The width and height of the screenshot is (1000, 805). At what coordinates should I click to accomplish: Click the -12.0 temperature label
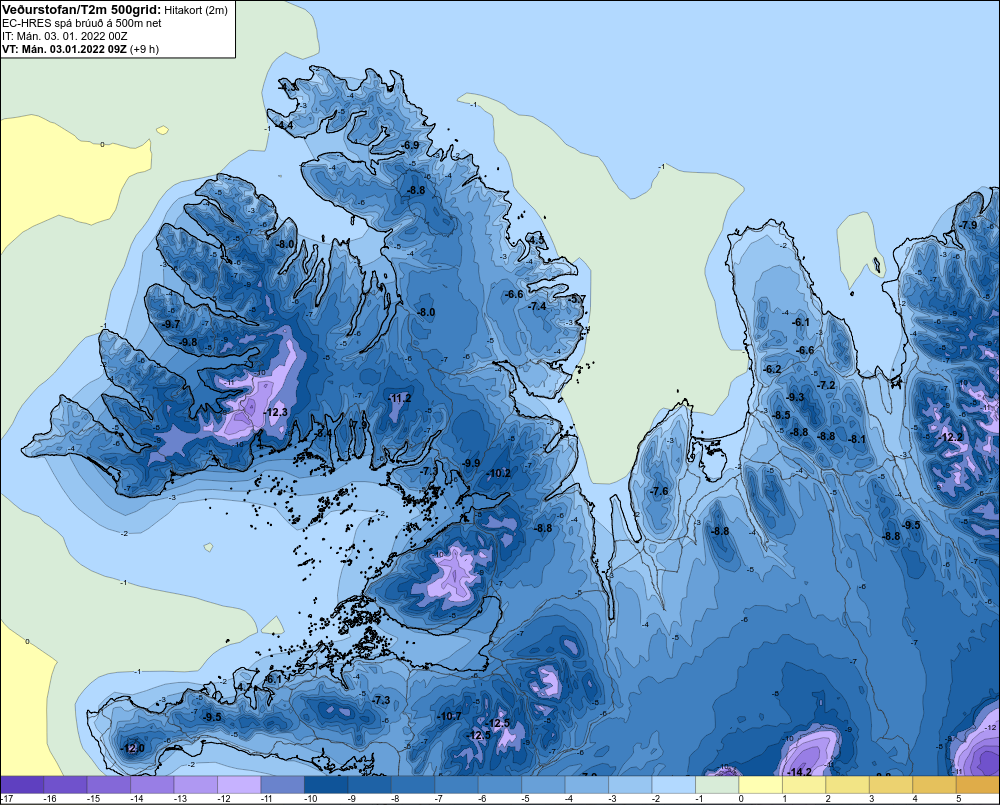[133, 748]
